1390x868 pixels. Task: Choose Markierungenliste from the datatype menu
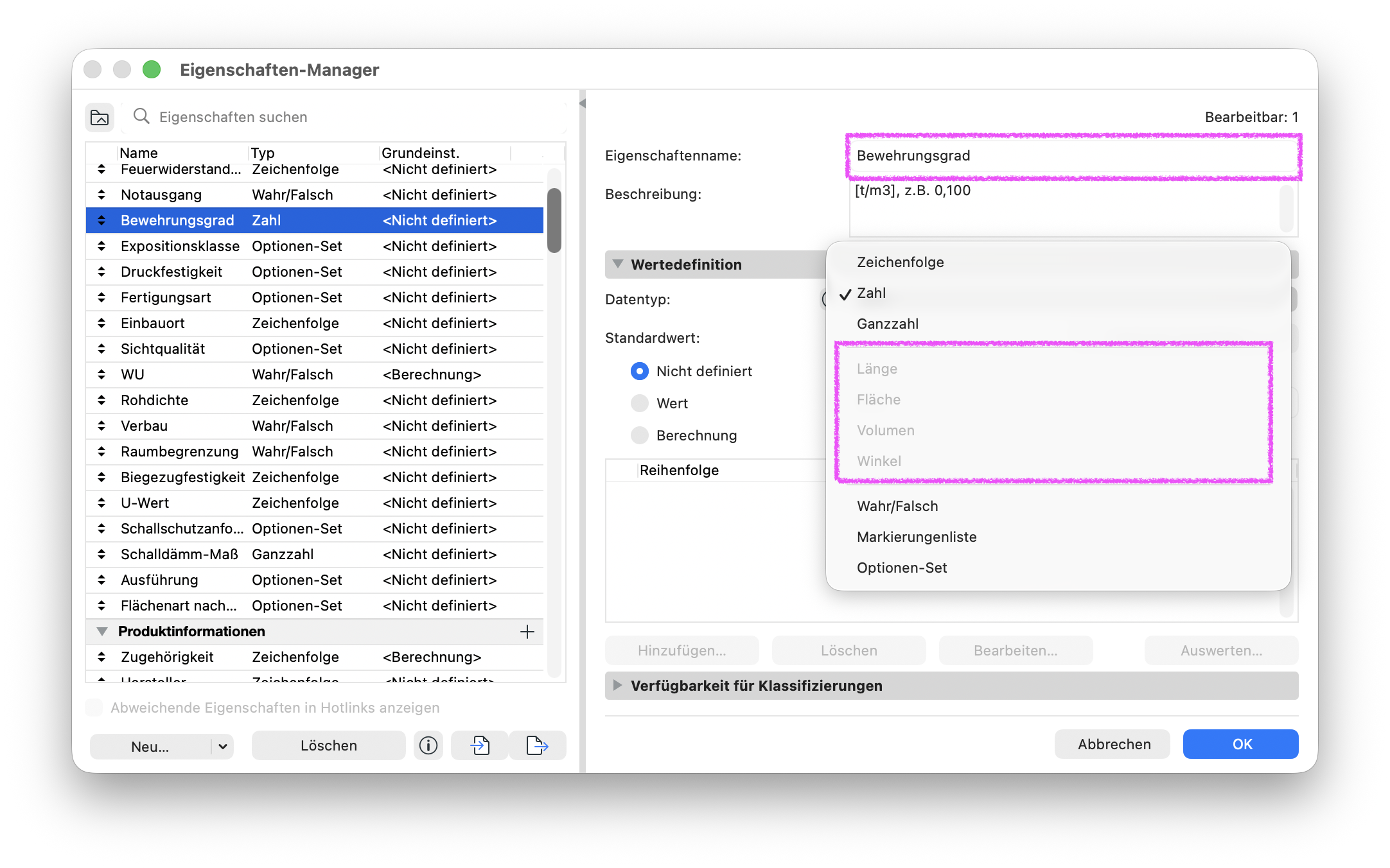pos(1057,537)
